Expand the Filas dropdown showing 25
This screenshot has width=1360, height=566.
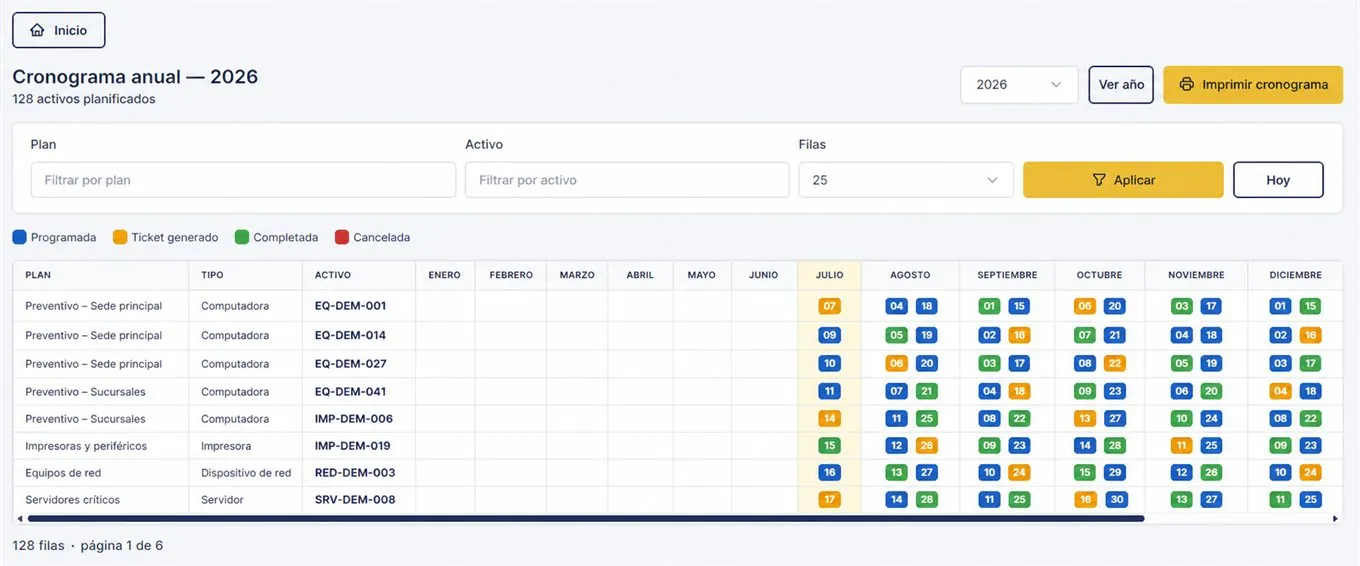point(906,180)
